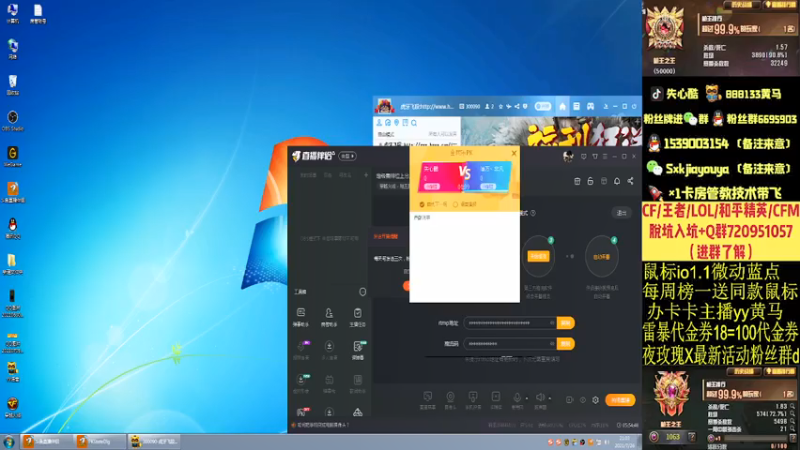800x450 pixels.
Task: Click the speaker volume icon in bottom bar
Action: [x=540, y=398]
